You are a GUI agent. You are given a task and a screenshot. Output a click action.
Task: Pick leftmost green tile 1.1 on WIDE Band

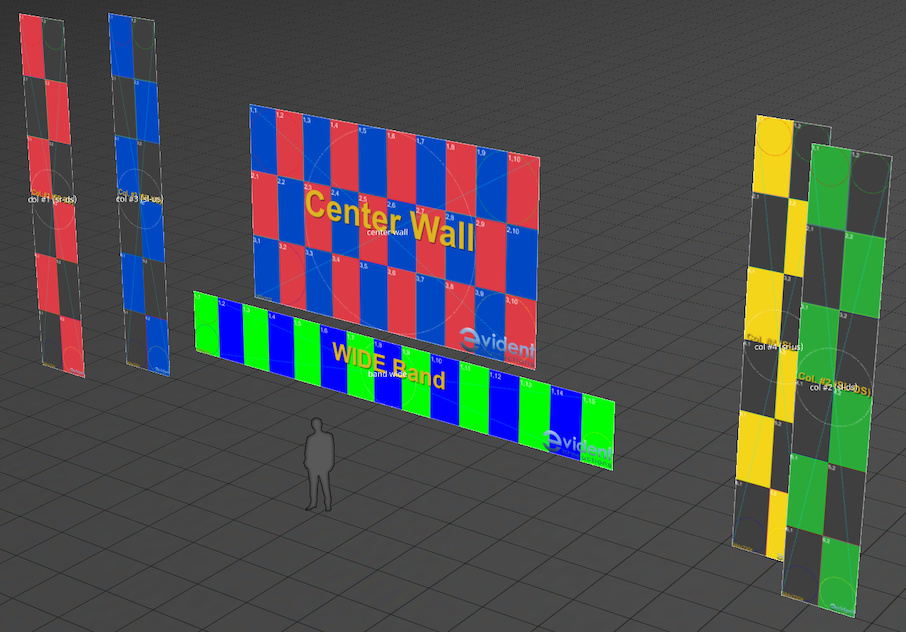pos(205,322)
